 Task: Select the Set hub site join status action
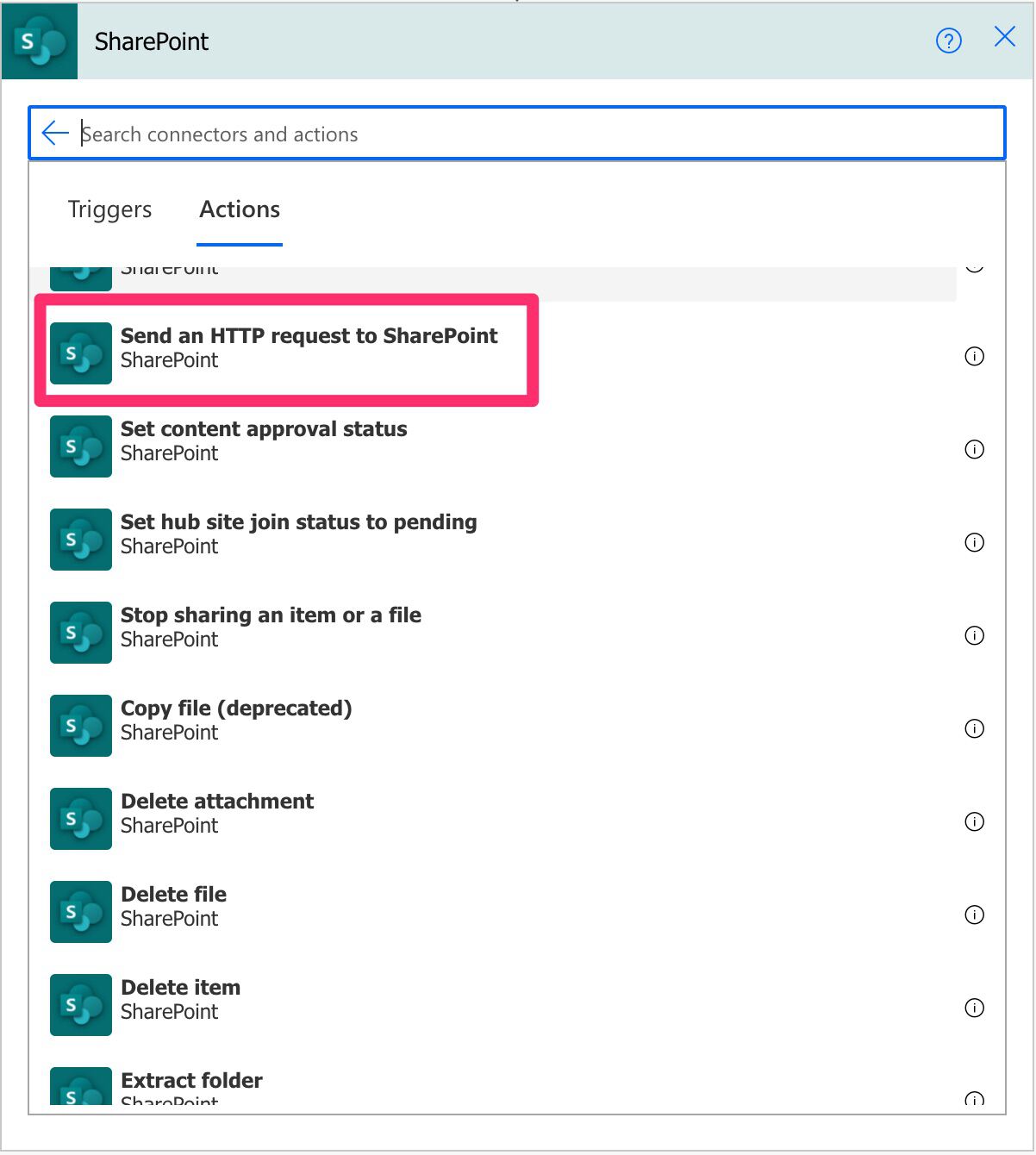(x=298, y=534)
